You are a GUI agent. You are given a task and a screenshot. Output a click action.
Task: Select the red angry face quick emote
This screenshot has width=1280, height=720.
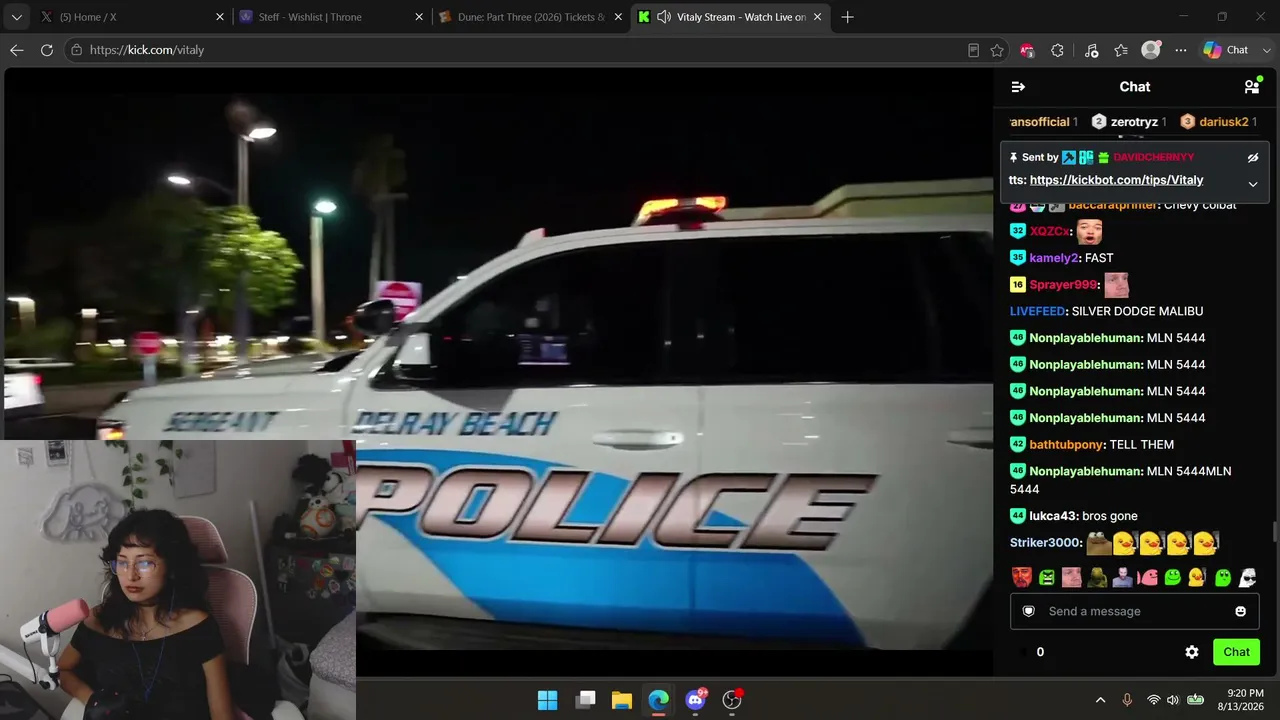(1021, 577)
